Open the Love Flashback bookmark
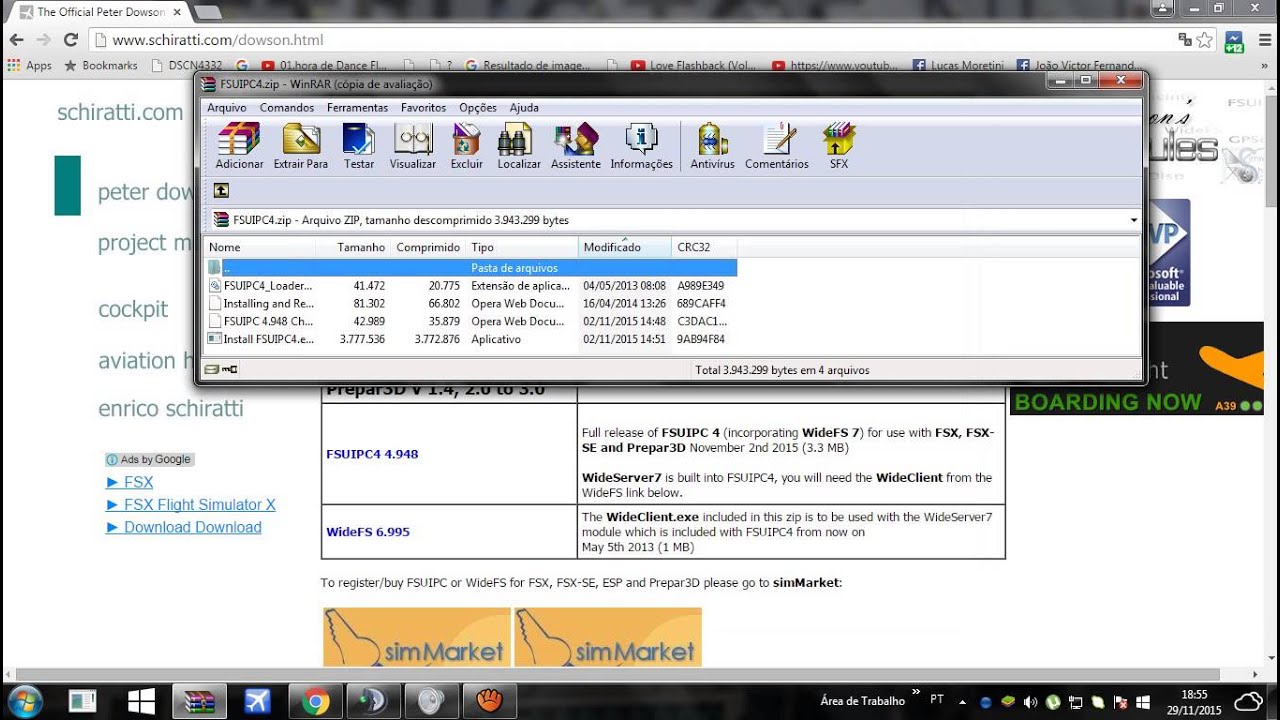 point(693,65)
